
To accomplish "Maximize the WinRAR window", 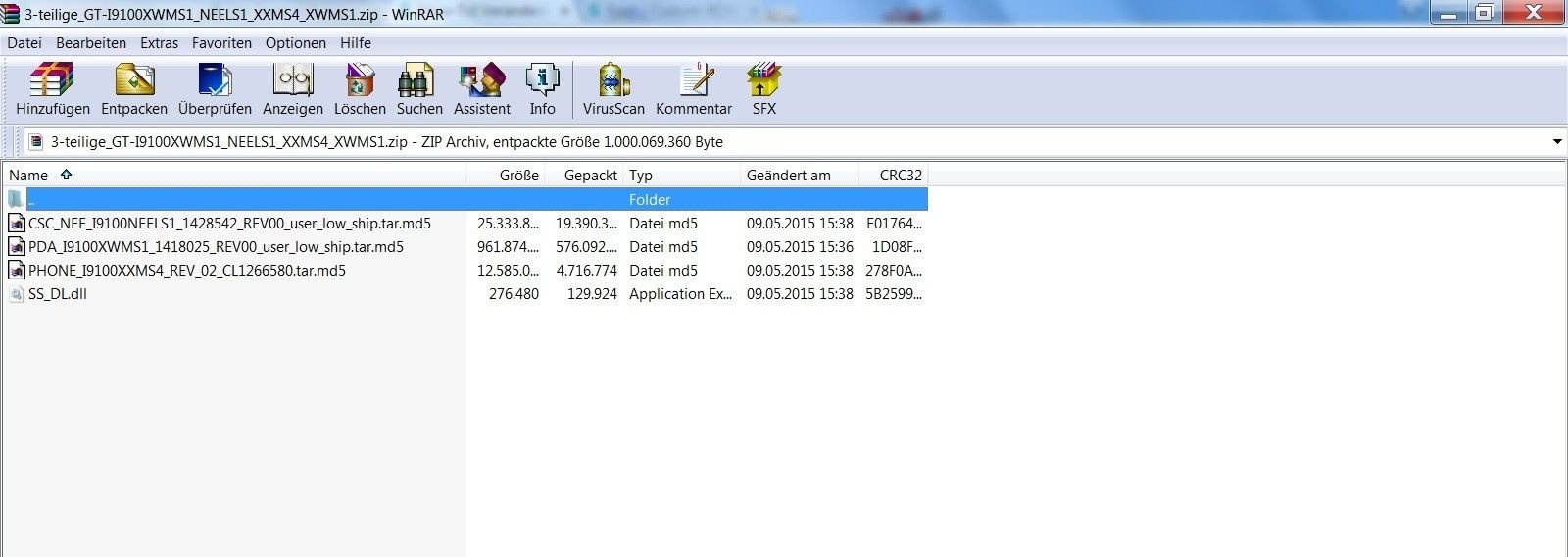I will pos(1485,12).
